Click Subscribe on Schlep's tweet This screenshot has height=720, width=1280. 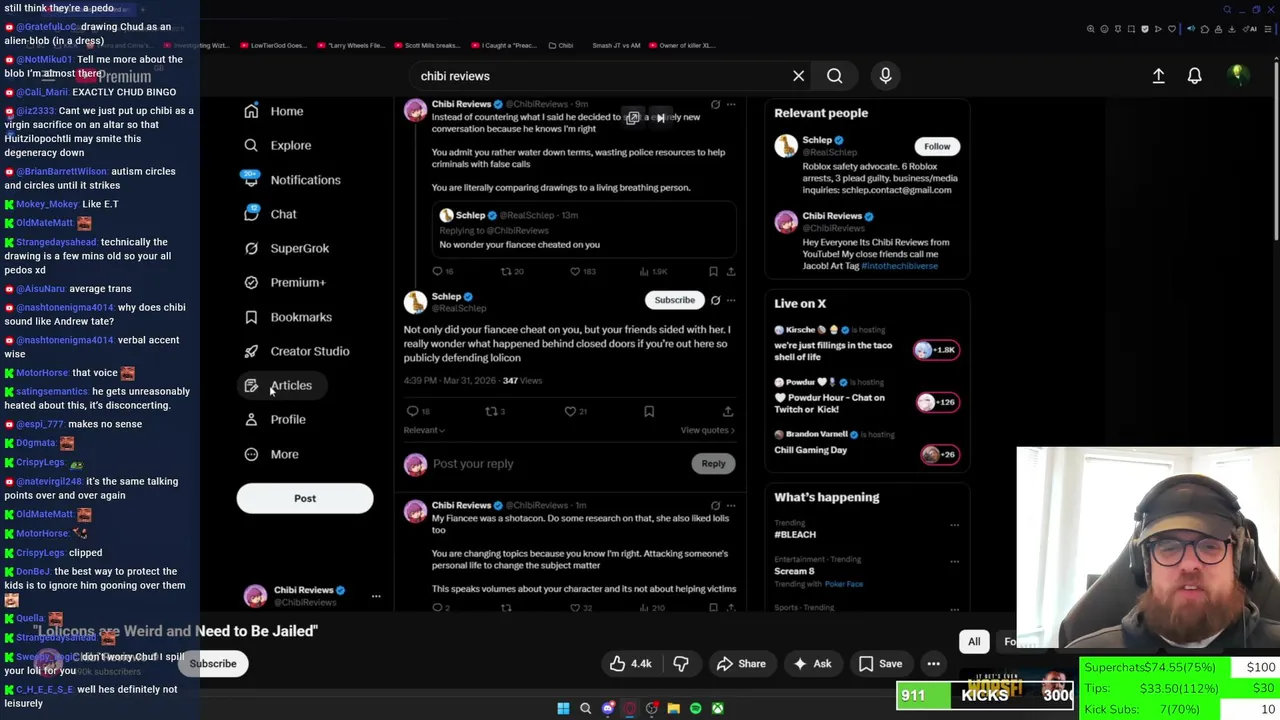[674, 300]
